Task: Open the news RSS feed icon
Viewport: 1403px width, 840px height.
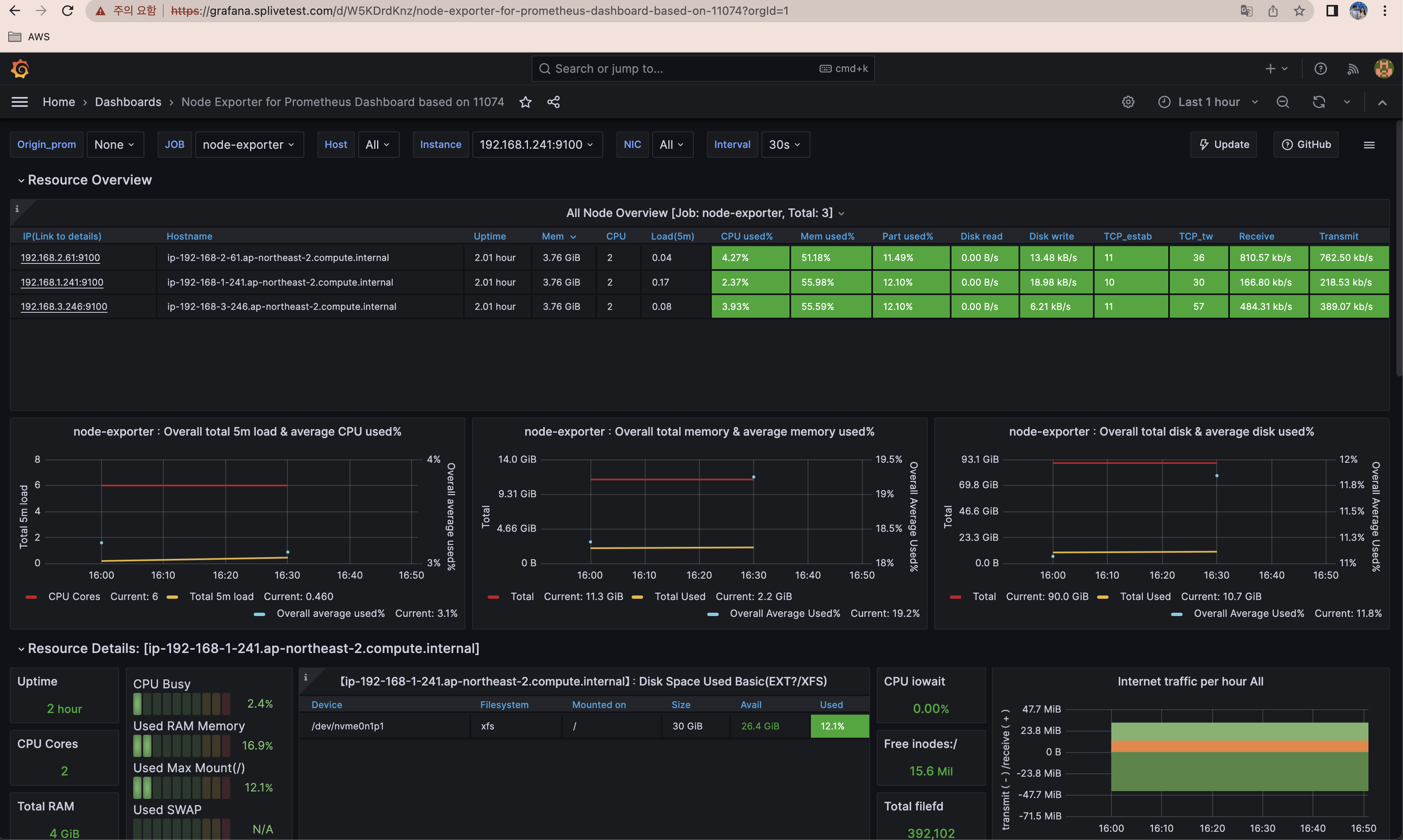Action: tap(1352, 69)
